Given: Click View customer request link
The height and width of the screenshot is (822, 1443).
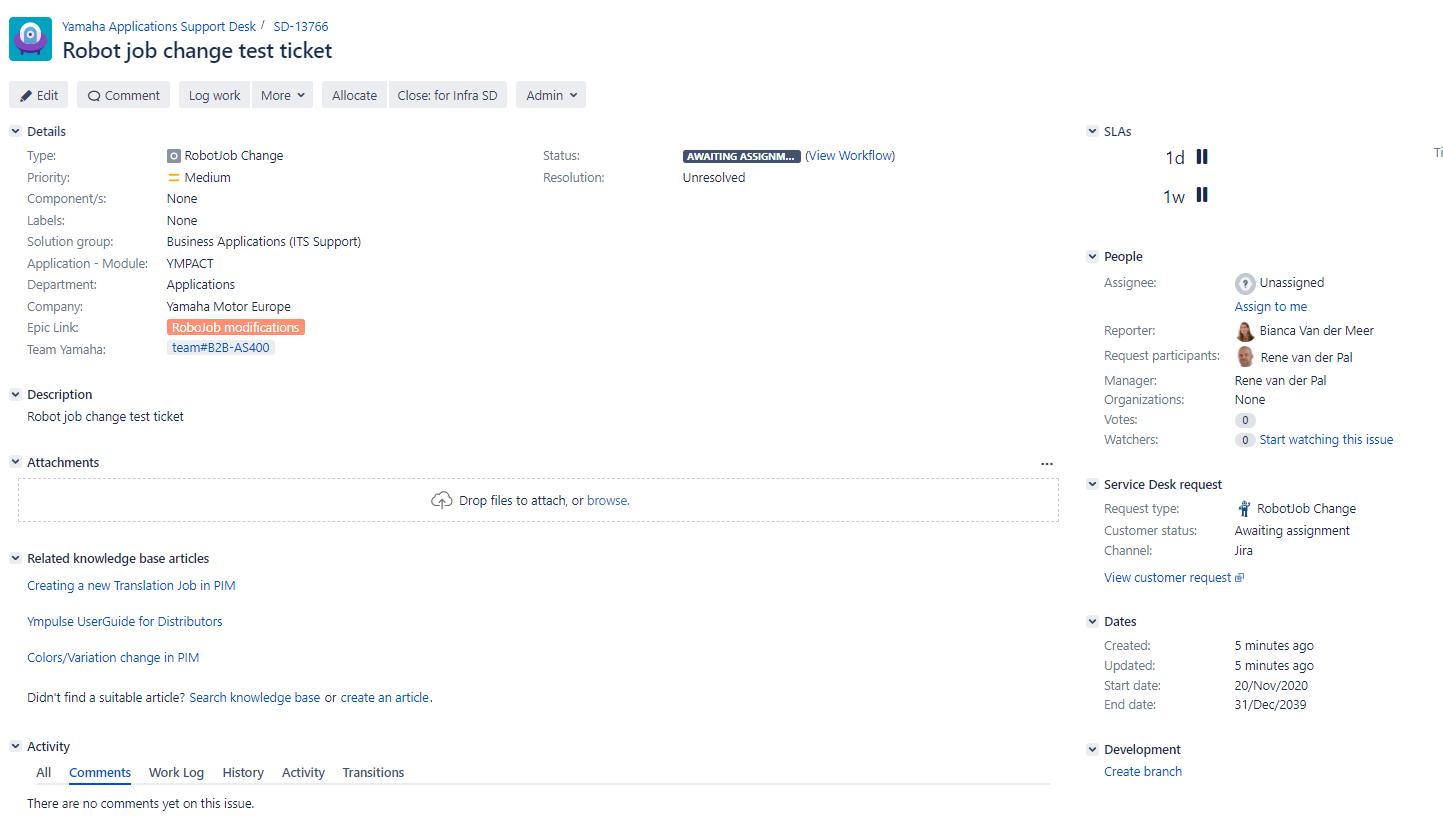Looking at the screenshot, I should coord(1168,578).
